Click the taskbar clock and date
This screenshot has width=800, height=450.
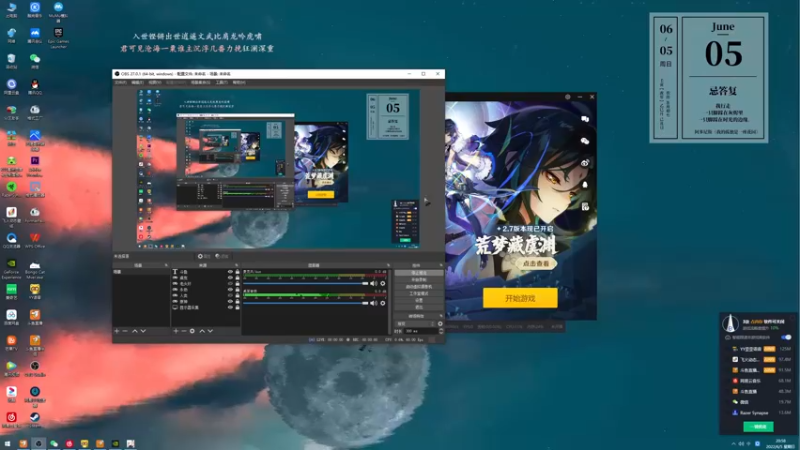coord(781,444)
